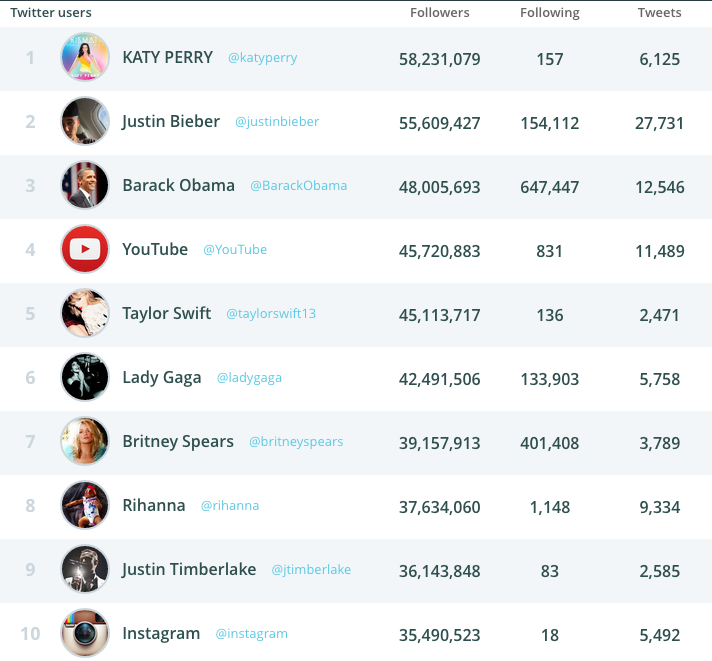Click Taylor Swift's profile thumbnail
This screenshot has height=661, width=712.
click(85, 313)
